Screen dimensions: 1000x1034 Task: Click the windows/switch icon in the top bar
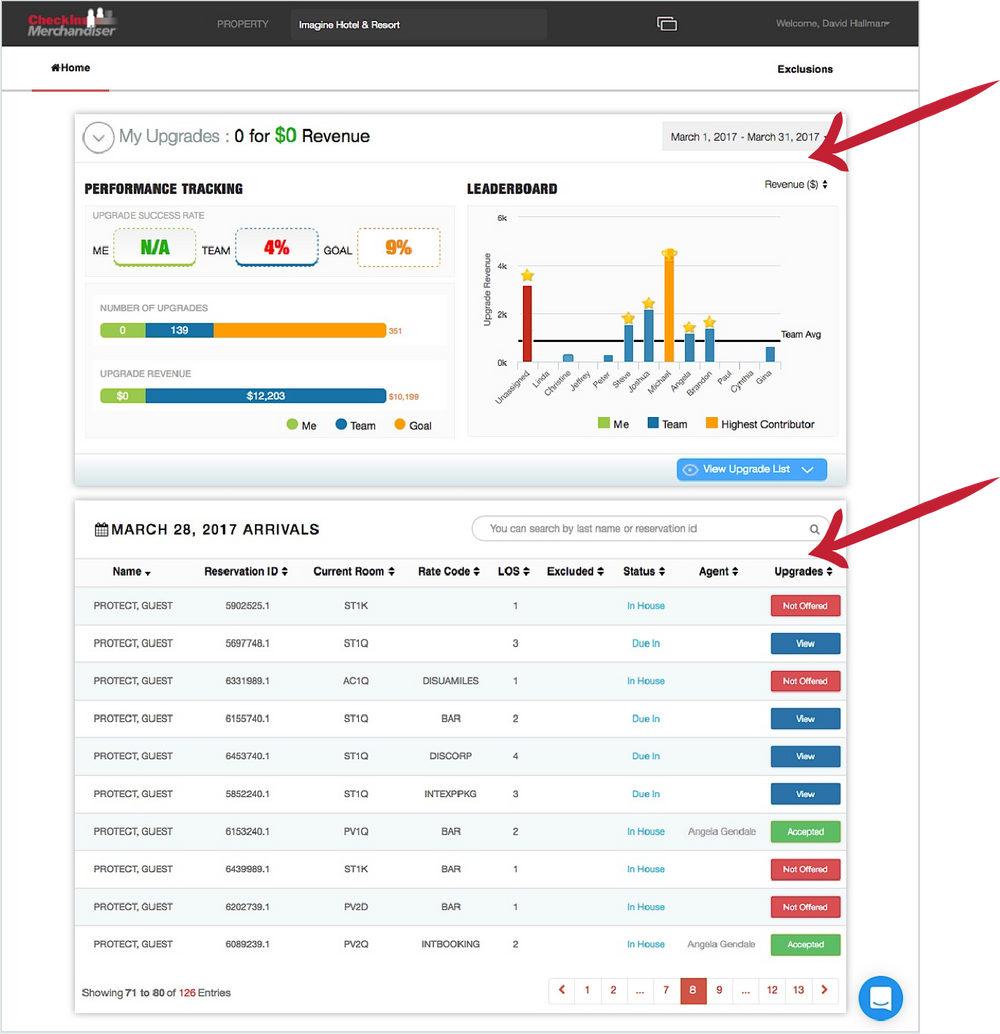point(666,21)
